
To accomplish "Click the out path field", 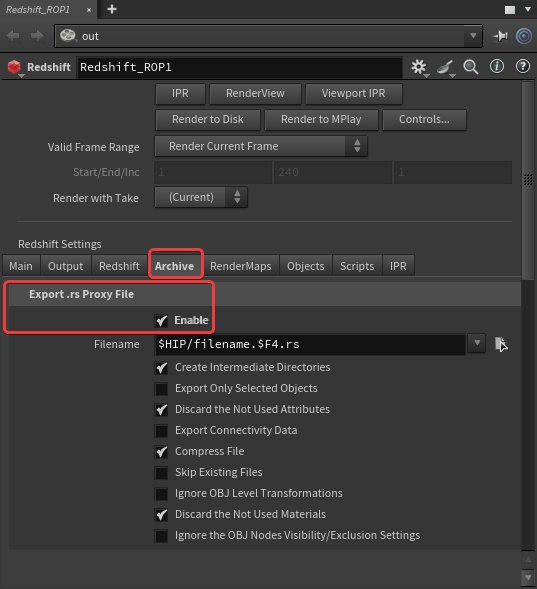I will click(268, 36).
